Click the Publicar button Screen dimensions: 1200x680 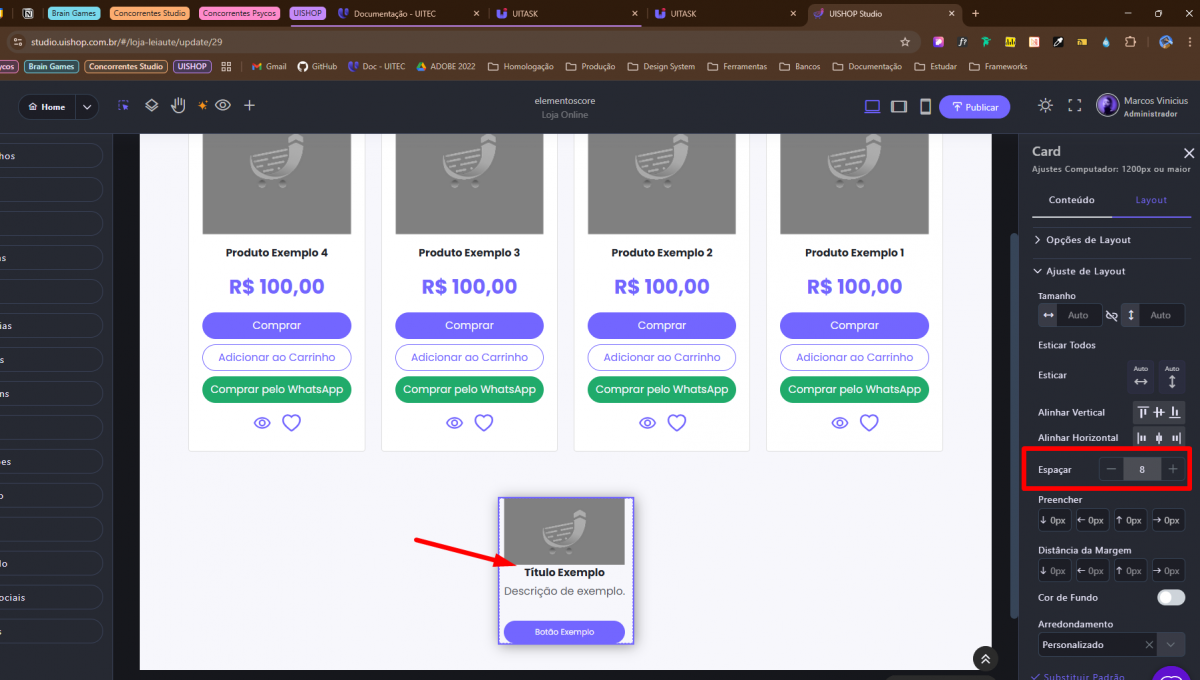[x=974, y=107]
